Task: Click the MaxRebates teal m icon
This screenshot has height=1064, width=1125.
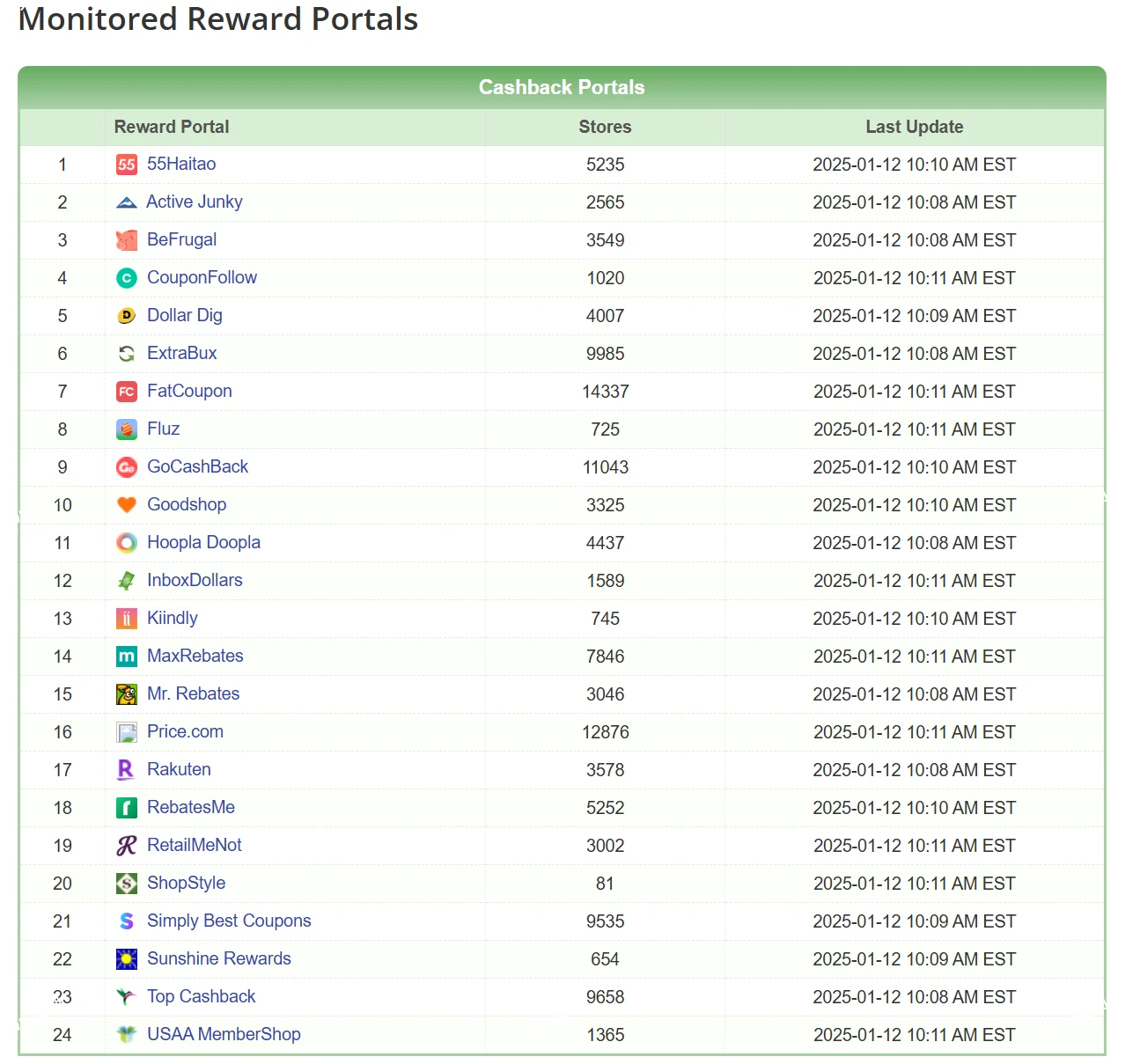Action: click(x=127, y=657)
